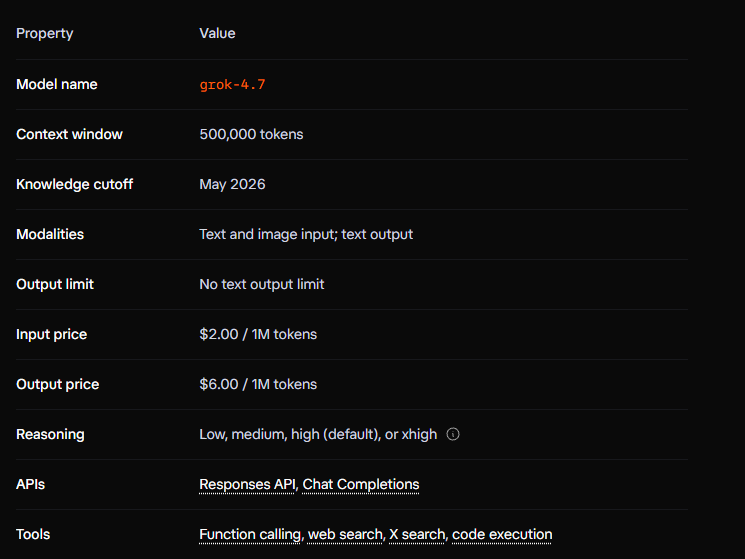The image size is (745, 559).
Task: Click the $2.00 / 1M tokens price
Action: [258, 334]
